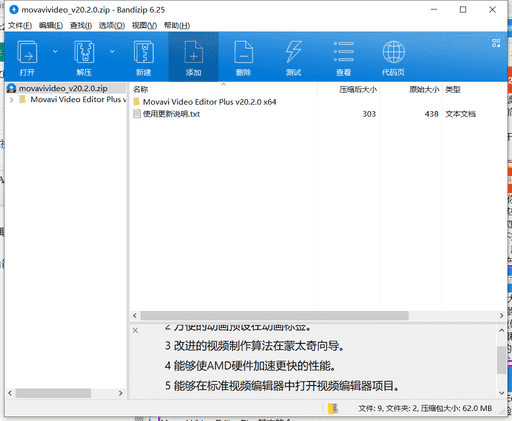Sort by the 名称 column header

pos(140,89)
